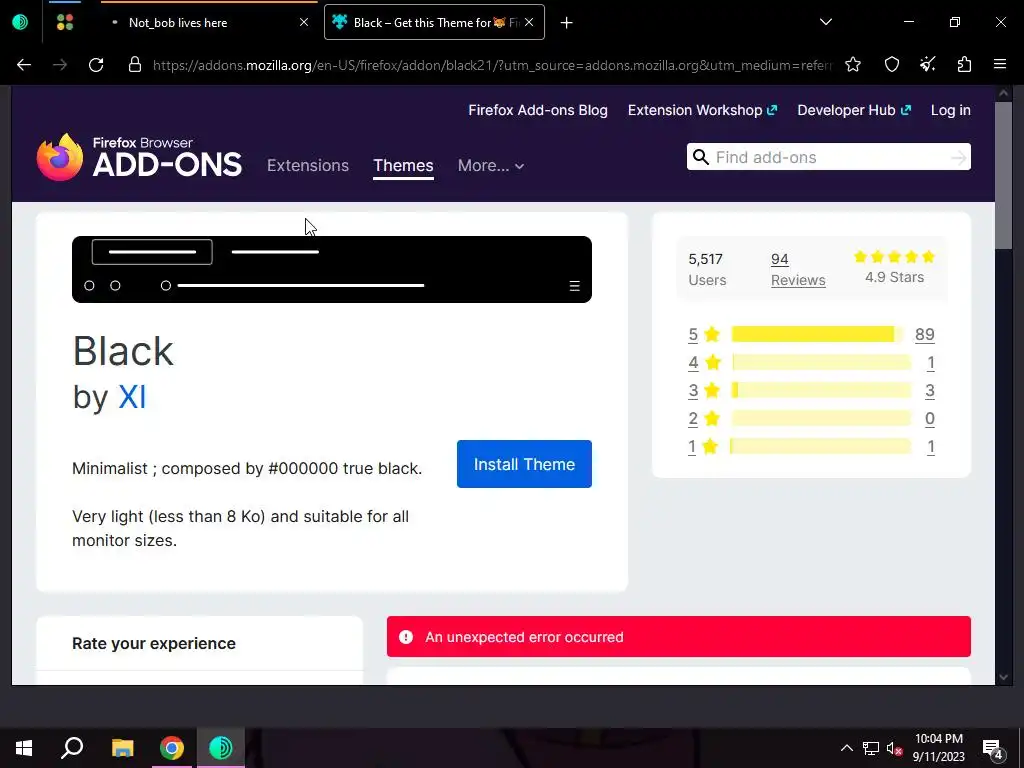Image resolution: width=1024 pixels, height=768 pixels.
Task: Close the Black theme tab
Action: [529, 22]
